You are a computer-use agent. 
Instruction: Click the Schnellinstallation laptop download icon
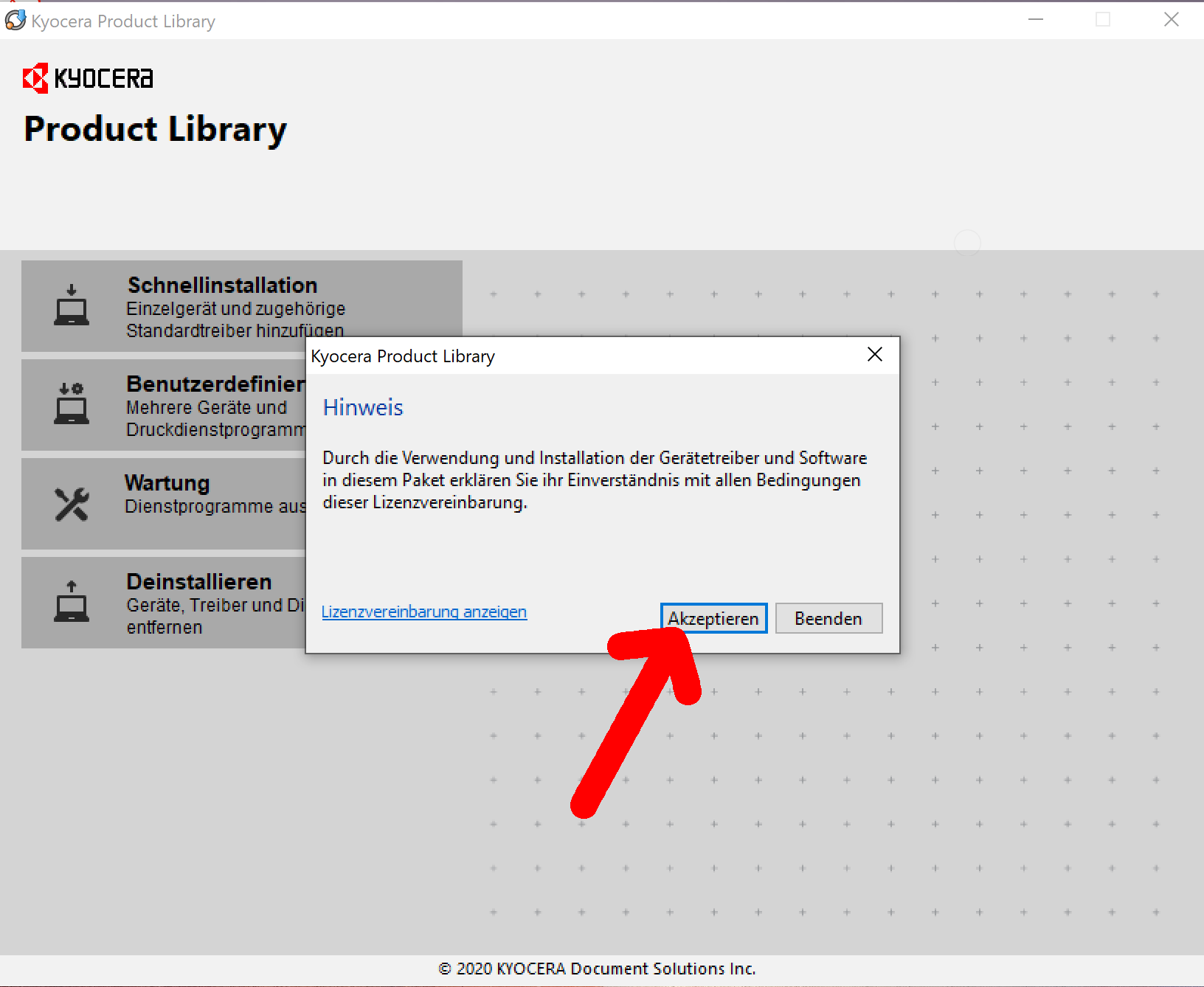[x=72, y=305]
